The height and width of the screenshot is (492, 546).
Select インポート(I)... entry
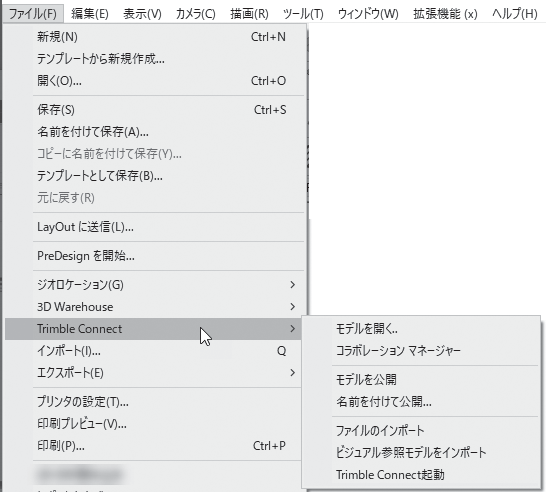pos(153,351)
